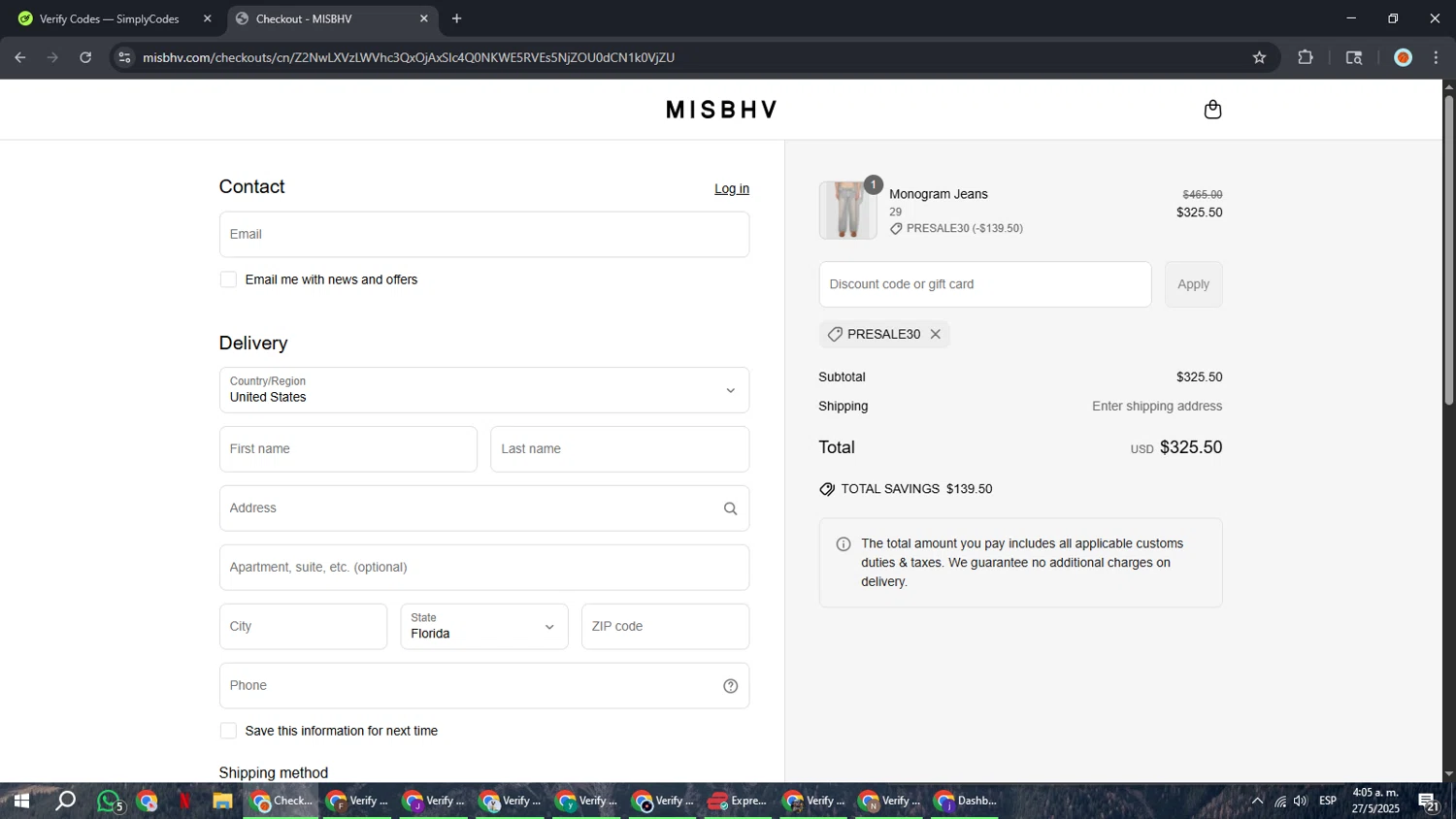Click the ZIP code field
The width and height of the screenshot is (1456, 819).
point(665,627)
